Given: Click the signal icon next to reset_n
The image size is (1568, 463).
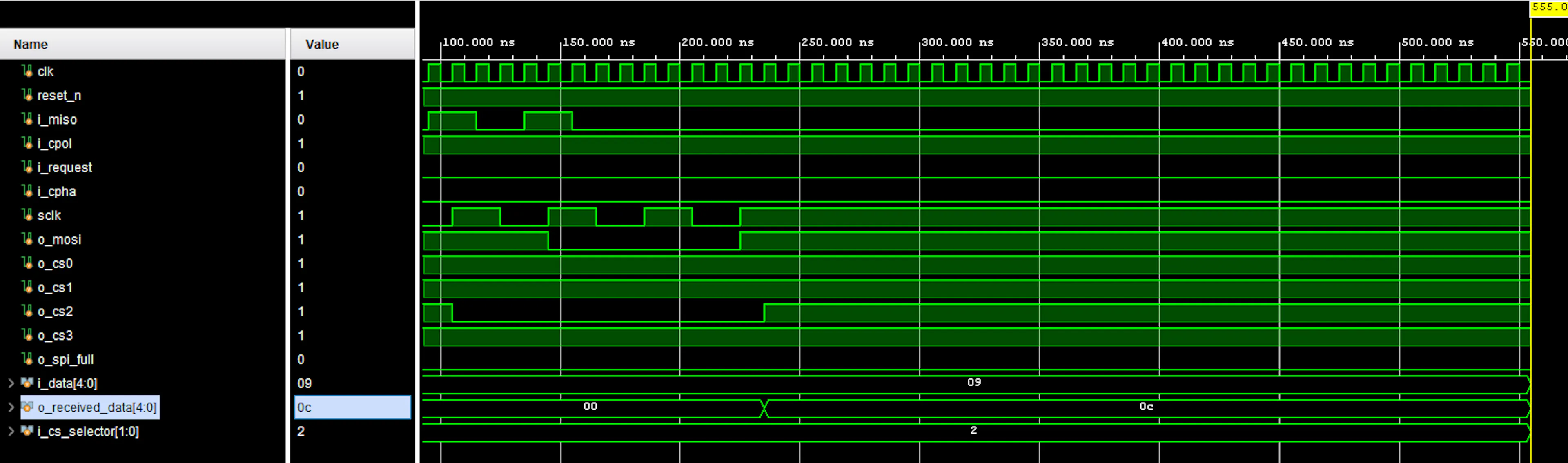Looking at the screenshot, I should pos(29,96).
